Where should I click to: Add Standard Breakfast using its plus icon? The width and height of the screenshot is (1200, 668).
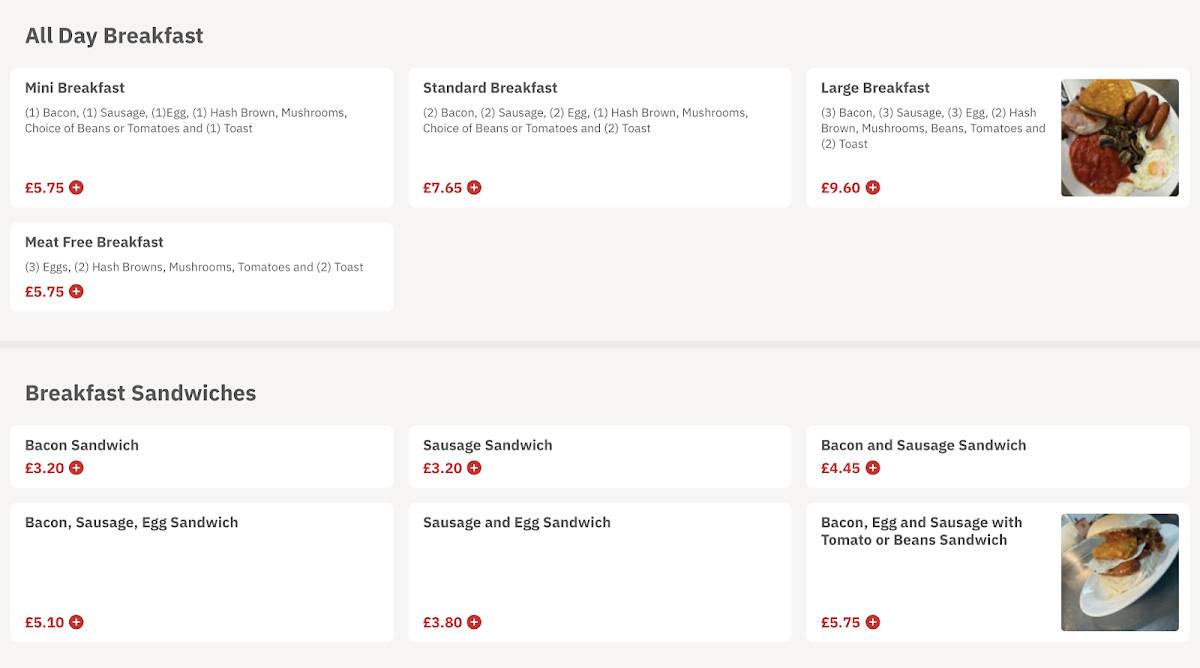474,187
